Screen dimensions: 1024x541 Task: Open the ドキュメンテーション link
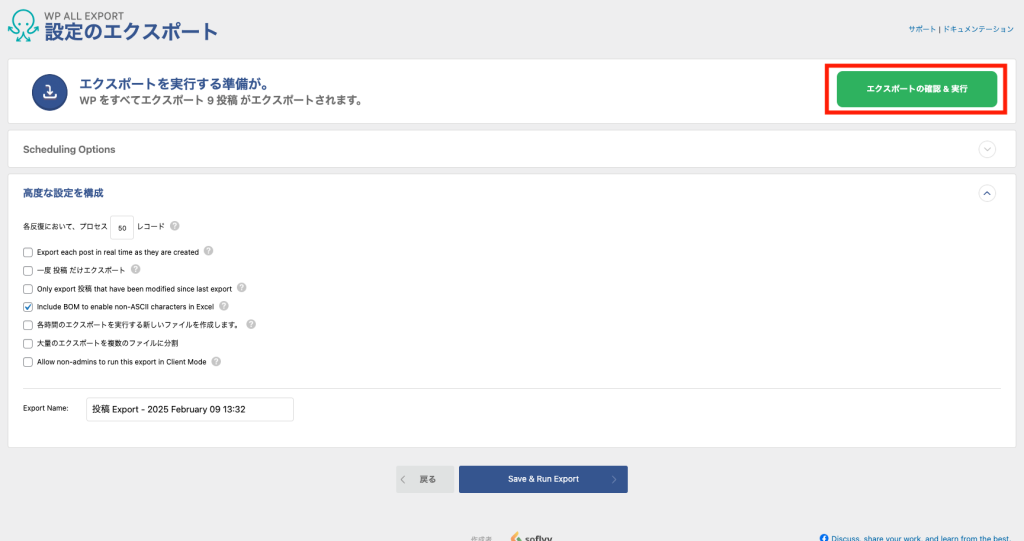click(x=978, y=30)
